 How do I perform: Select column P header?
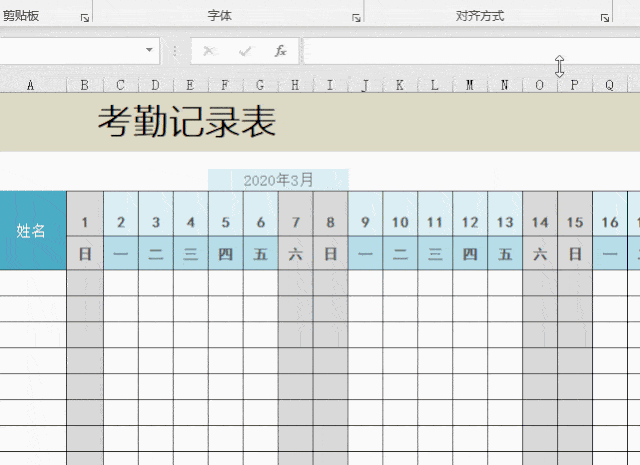point(575,85)
